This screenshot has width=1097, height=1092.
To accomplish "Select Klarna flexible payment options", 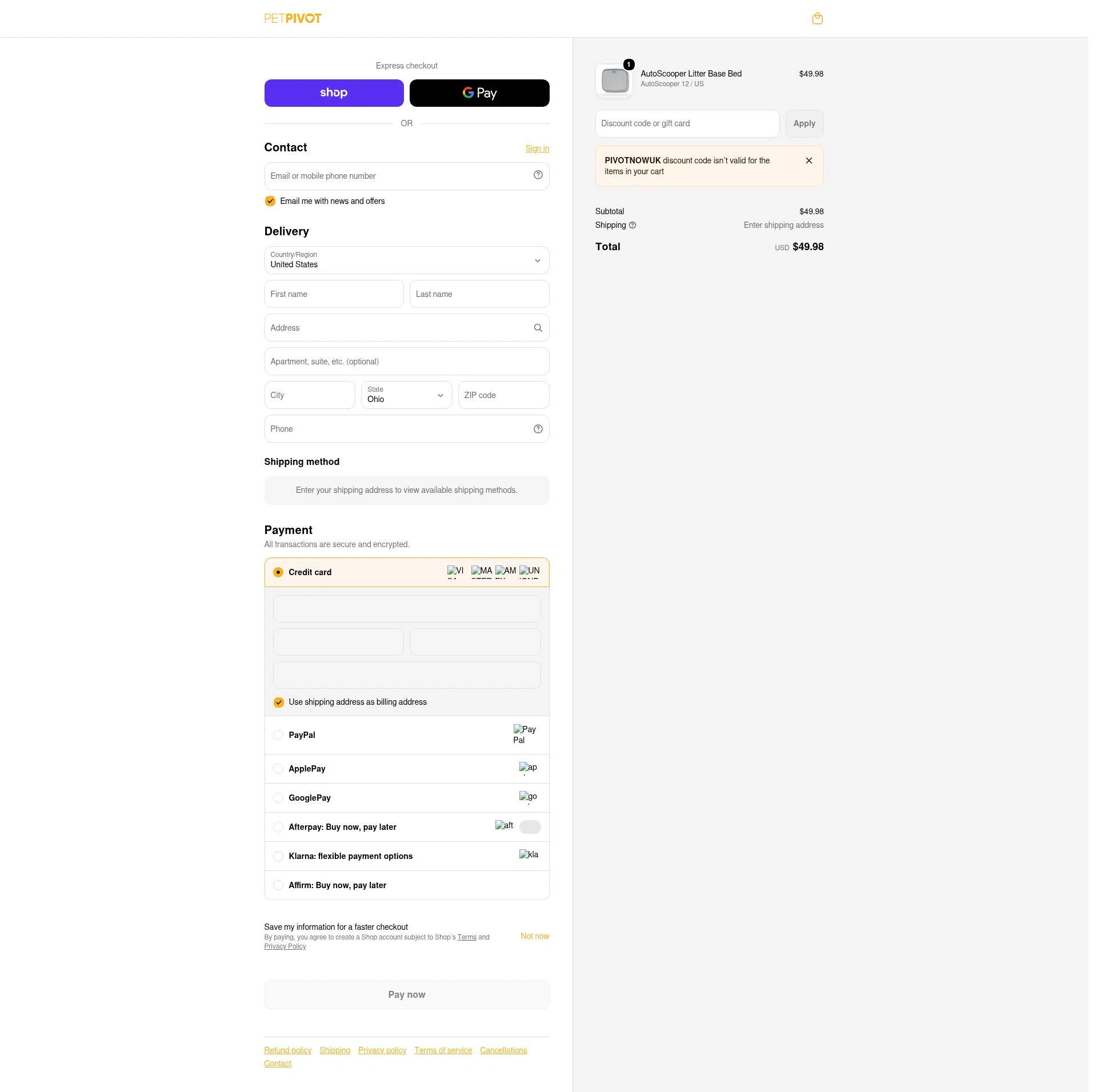I will pos(407,856).
